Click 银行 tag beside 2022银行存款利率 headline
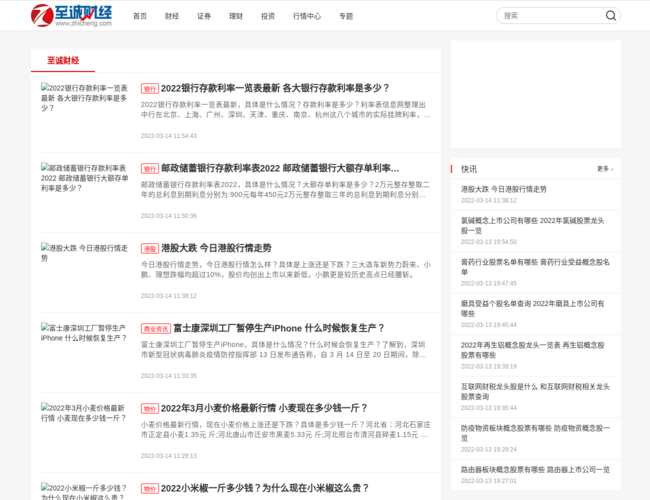The image size is (650, 500). 150,89
